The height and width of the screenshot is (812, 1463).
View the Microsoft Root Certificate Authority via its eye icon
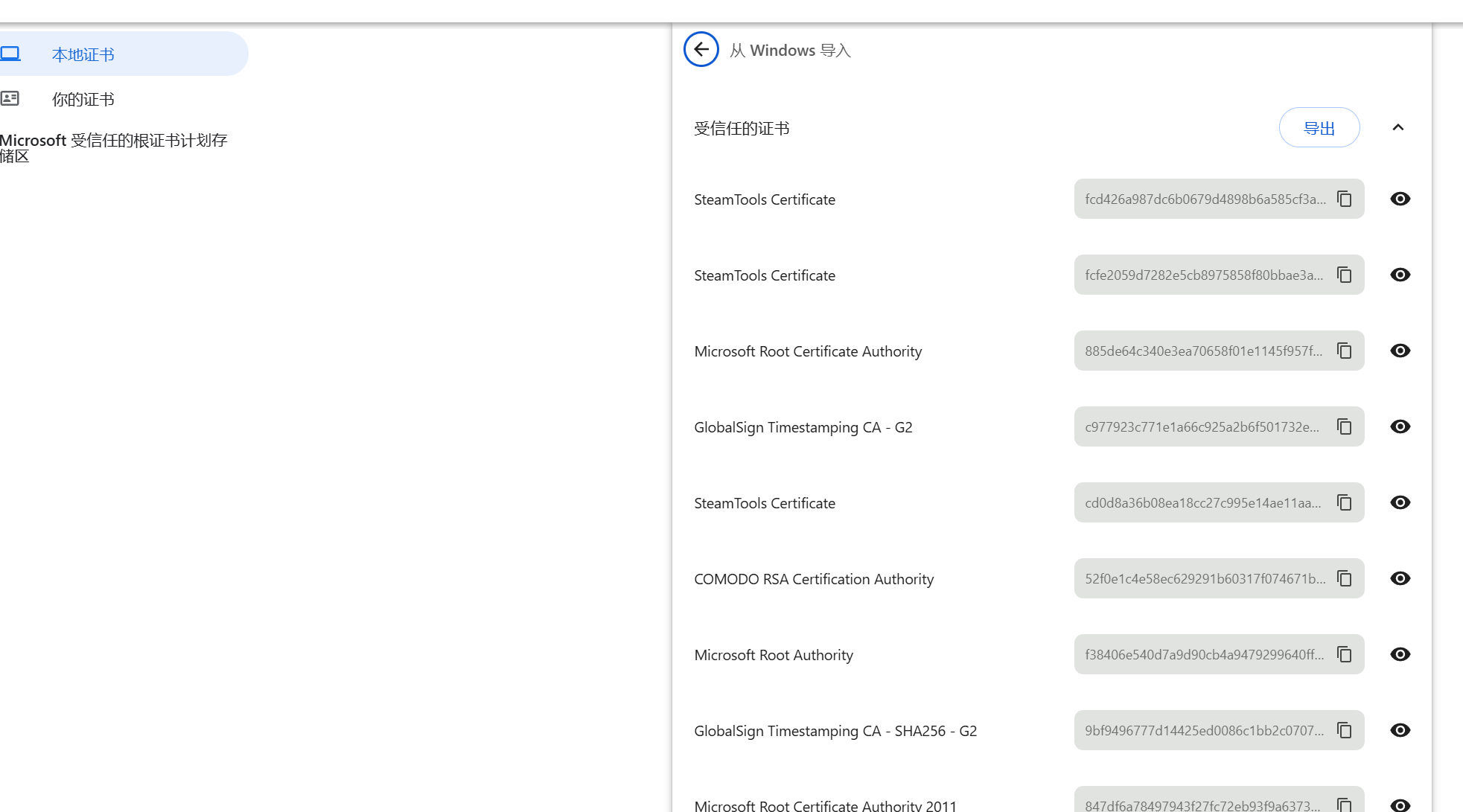point(1400,351)
